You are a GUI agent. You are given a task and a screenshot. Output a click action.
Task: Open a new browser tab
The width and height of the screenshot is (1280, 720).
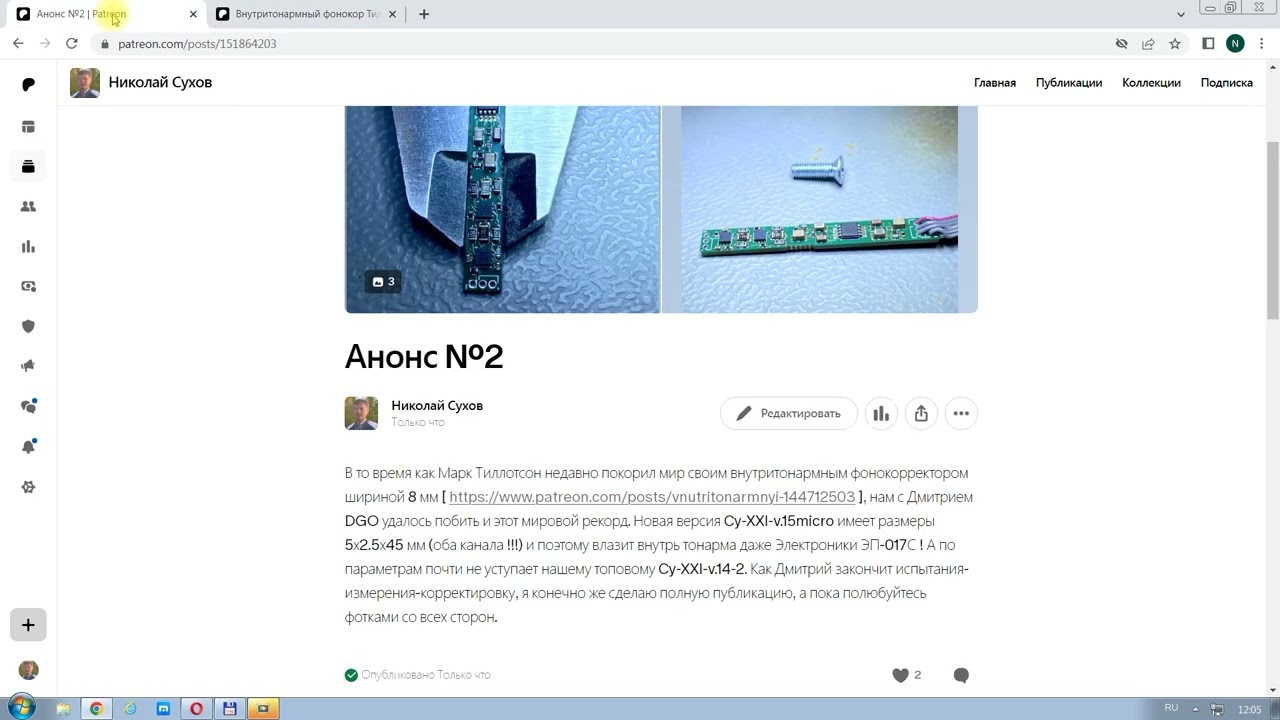point(424,14)
